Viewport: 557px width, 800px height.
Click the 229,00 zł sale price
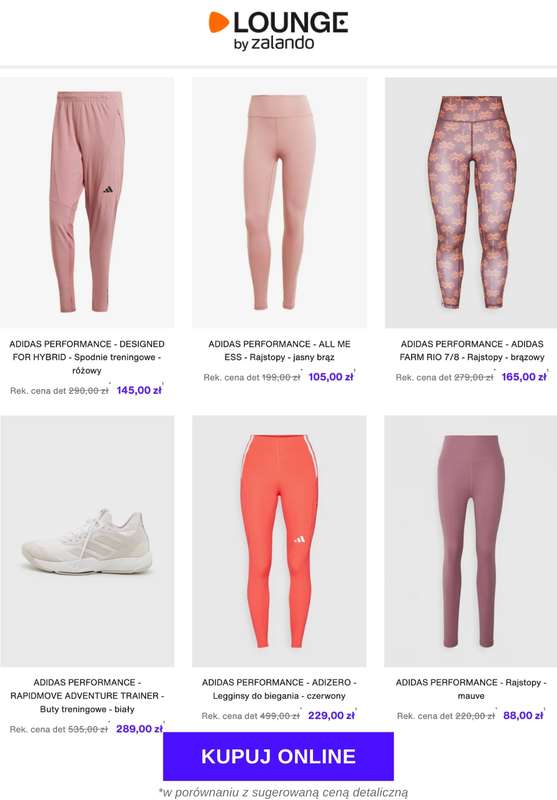331,715
